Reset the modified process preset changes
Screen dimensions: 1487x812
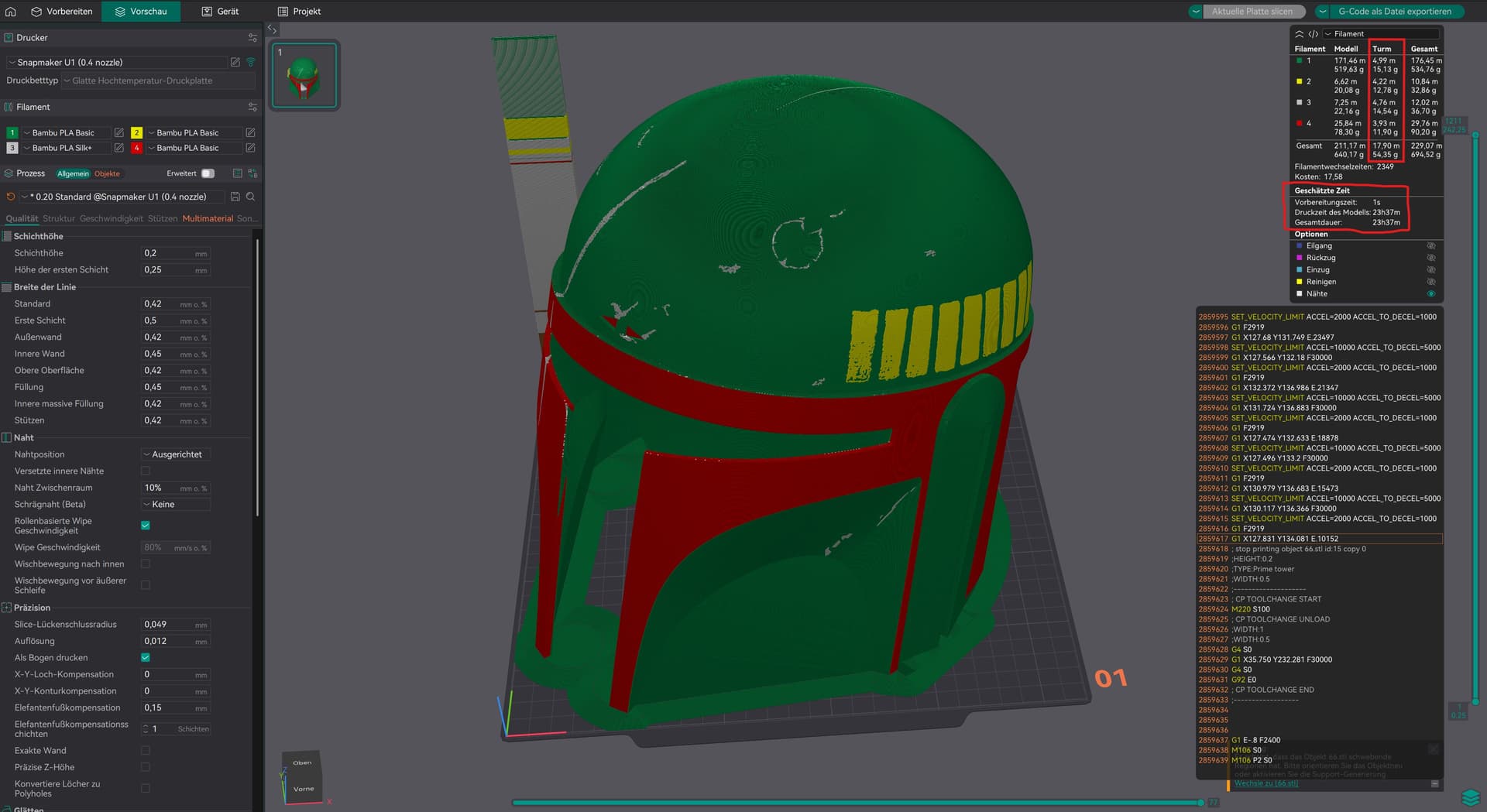(x=11, y=197)
